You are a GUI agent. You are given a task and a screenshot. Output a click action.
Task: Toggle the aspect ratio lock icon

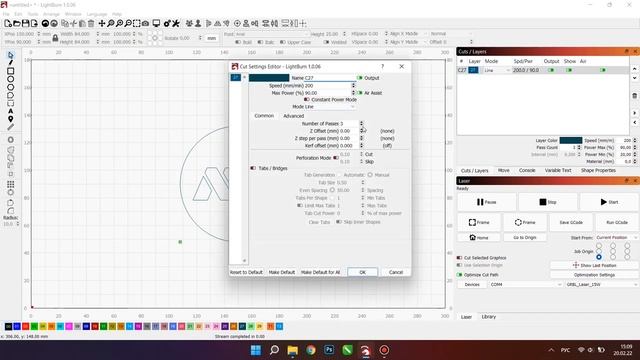coord(56,38)
